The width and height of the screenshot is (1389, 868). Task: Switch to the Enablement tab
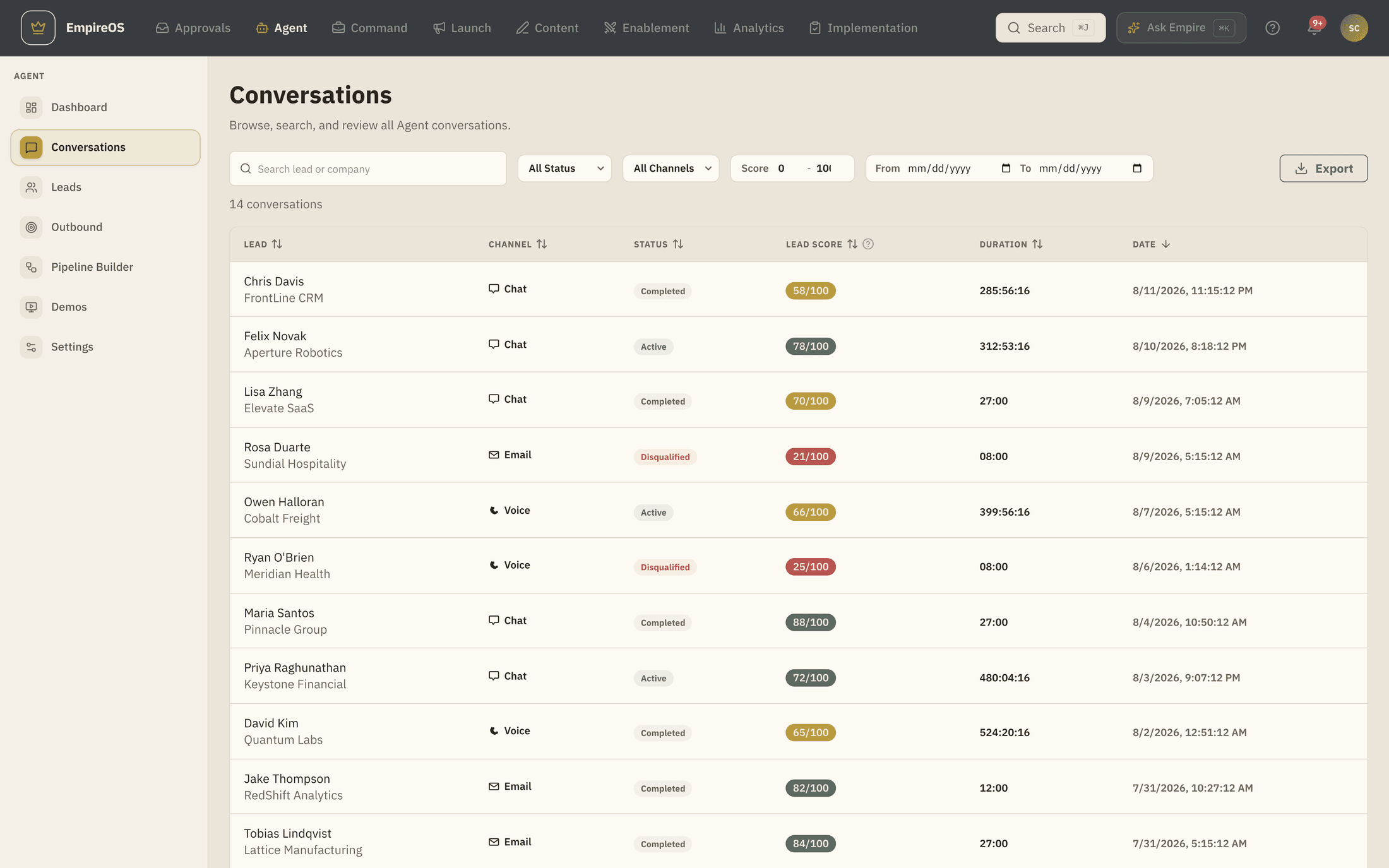click(x=647, y=28)
